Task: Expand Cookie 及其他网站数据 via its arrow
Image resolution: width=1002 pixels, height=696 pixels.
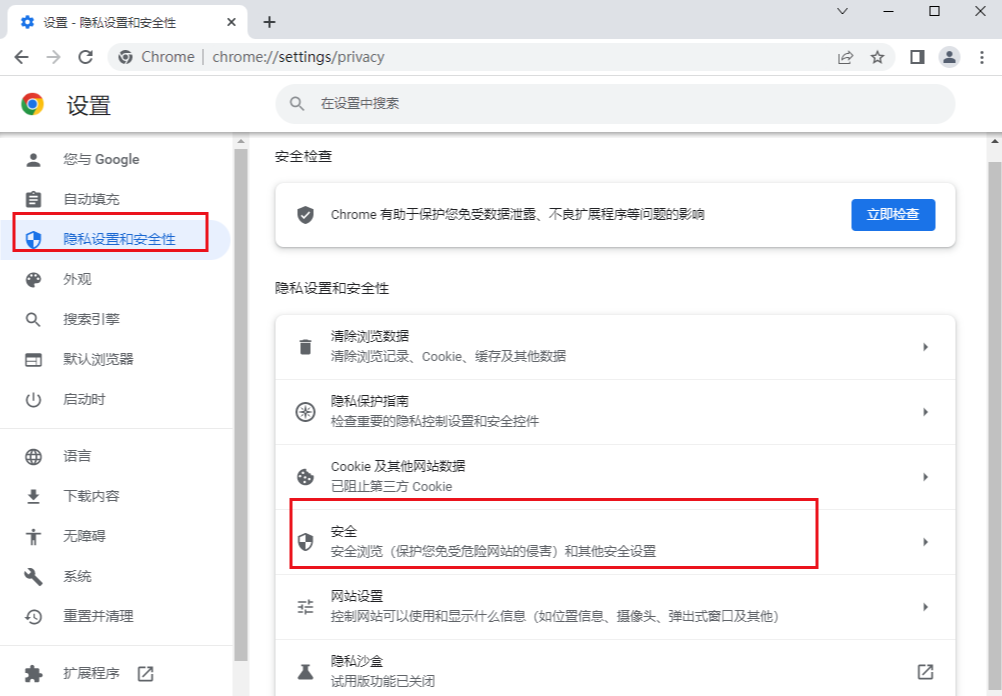Action: pos(925,477)
